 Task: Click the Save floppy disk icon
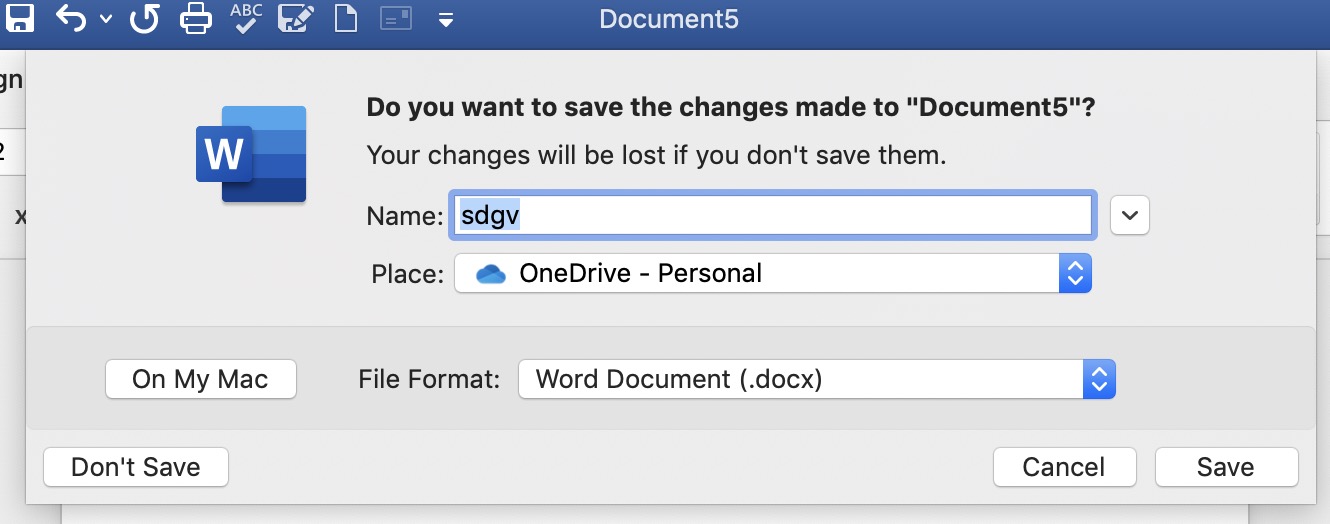tap(19, 18)
